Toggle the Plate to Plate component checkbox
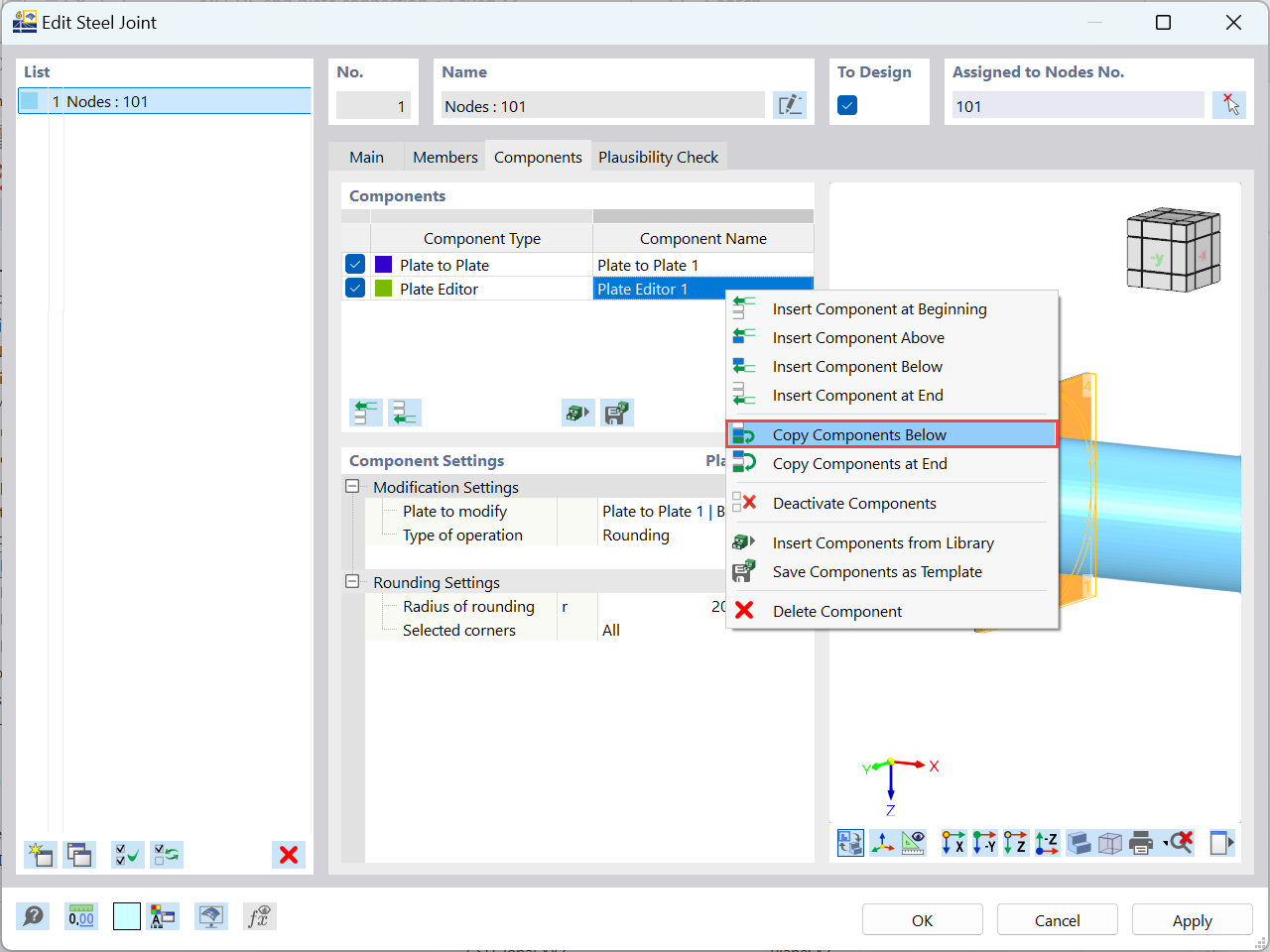The width and height of the screenshot is (1270, 952). [355, 265]
